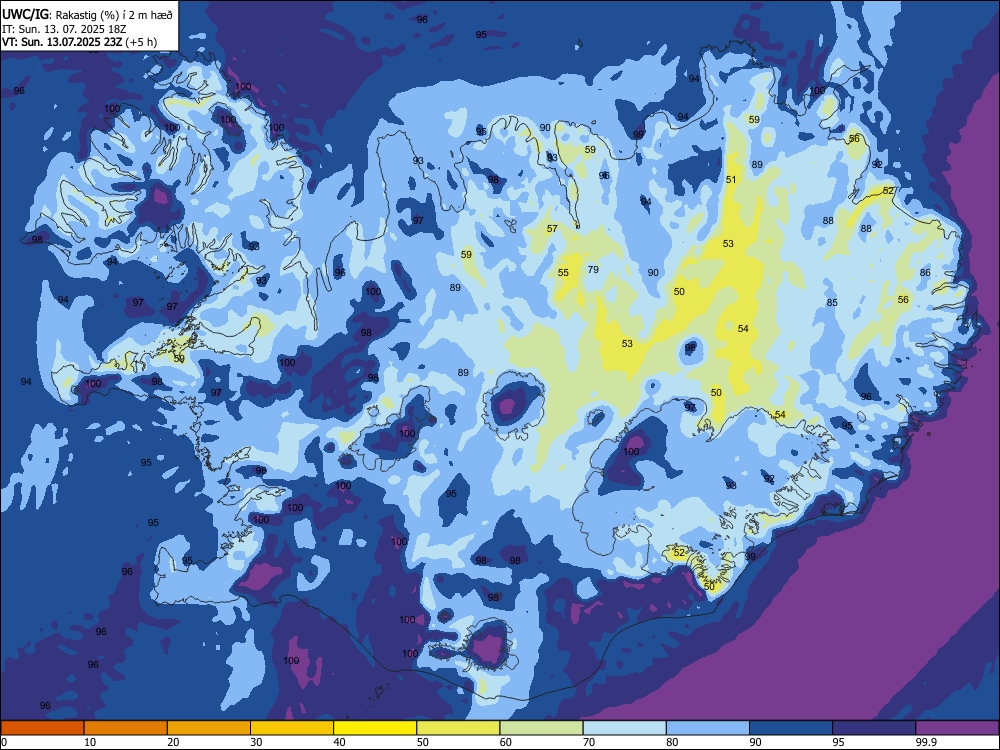Click the '86' humidity value on the map
This screenshot has height=750, width=1000.
point(925,273)
